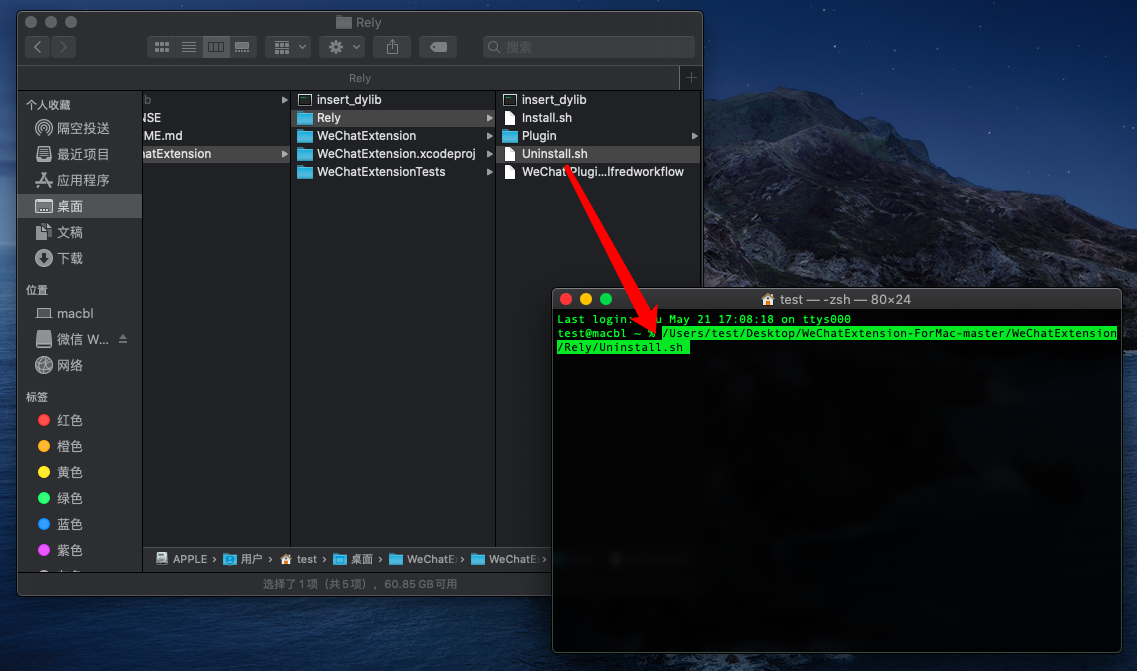Expand the atExtension folder arrow in left column
The image size is (1137, 671).
(284, 154)
